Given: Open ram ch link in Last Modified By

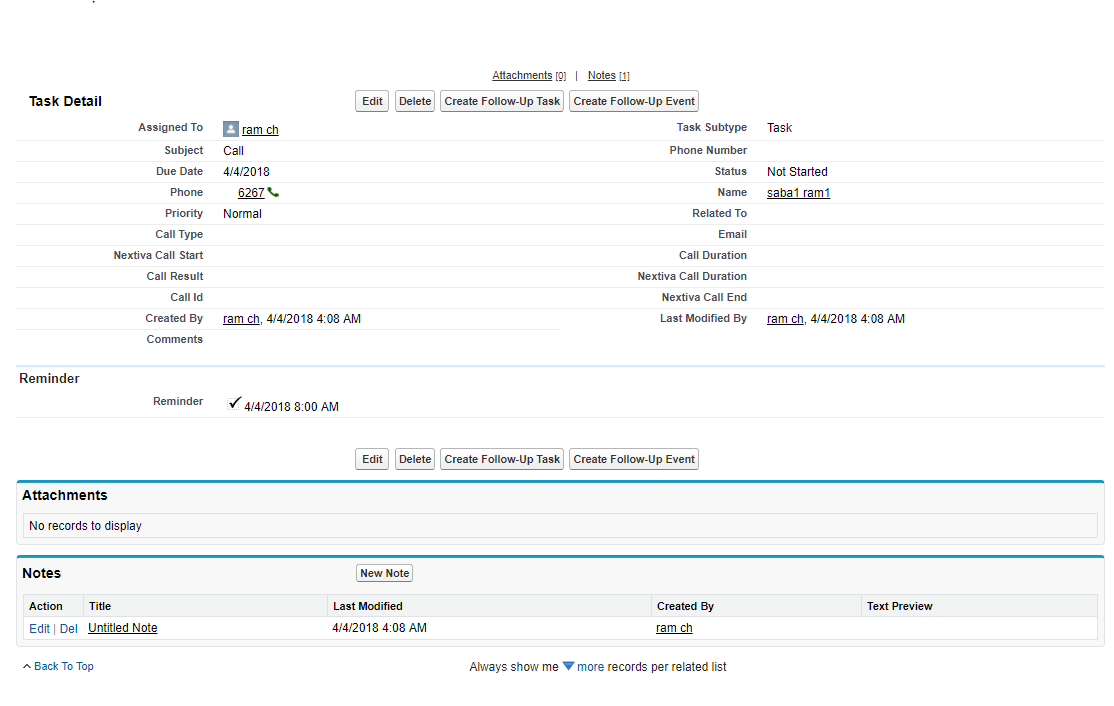Looking at the screenshot, I should 786,319.
